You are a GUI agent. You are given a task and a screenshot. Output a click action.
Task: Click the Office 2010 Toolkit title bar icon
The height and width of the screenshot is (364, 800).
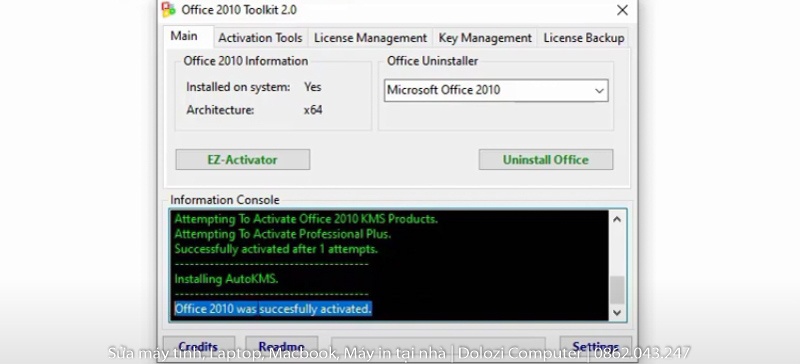point(168,10)
